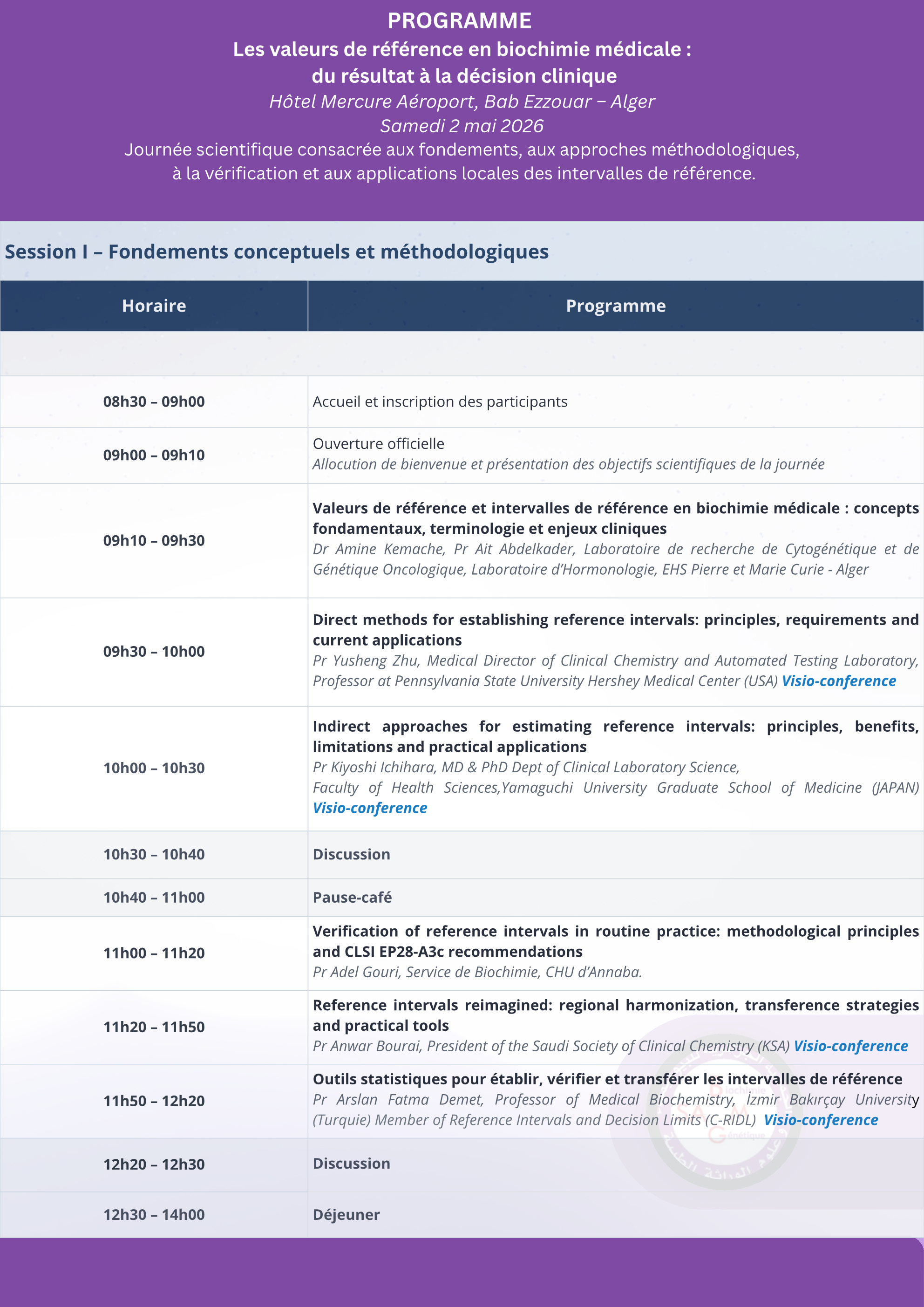Click the time slot 12h20 – 12h30
924x1307 pixels.
[154, 1164]
